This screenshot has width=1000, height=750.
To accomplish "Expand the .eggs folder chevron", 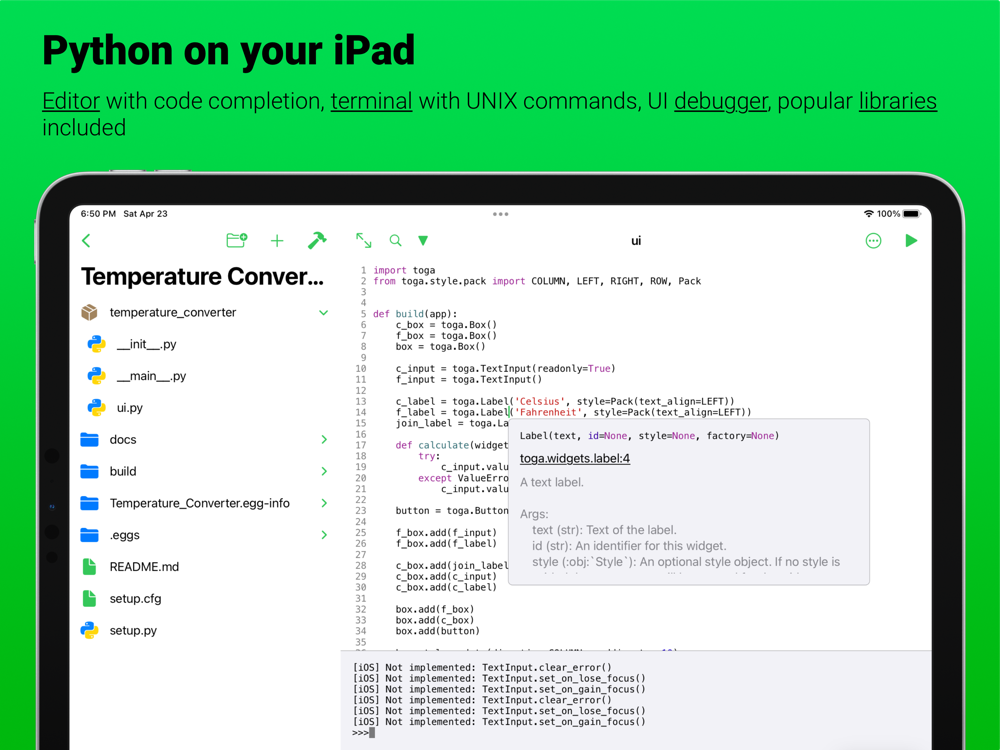I will tap(324, 535).
